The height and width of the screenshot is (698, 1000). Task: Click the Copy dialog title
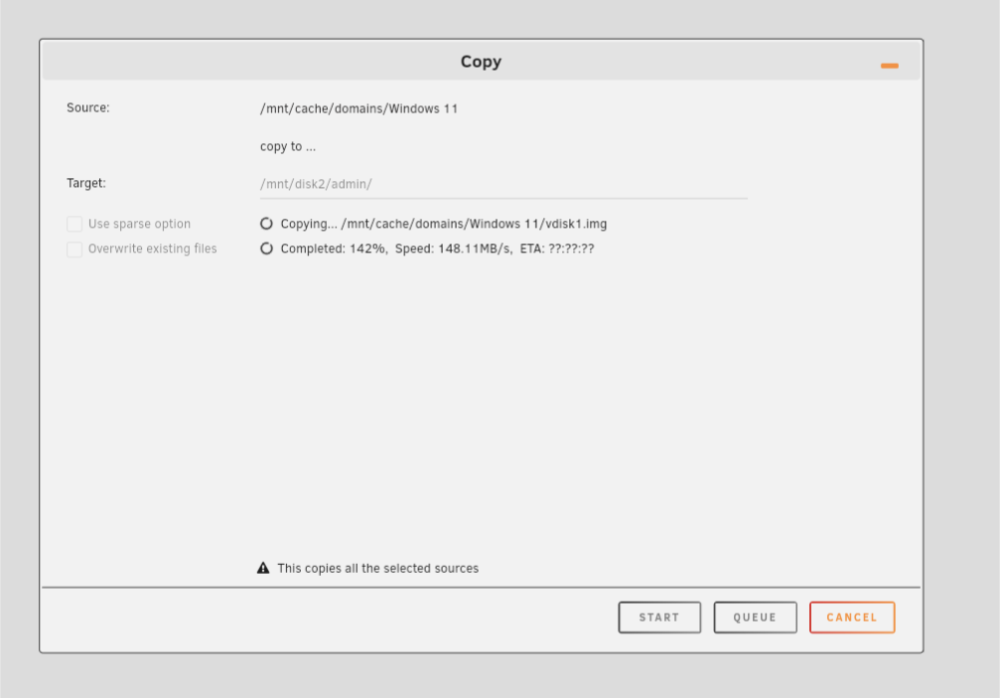481,62
